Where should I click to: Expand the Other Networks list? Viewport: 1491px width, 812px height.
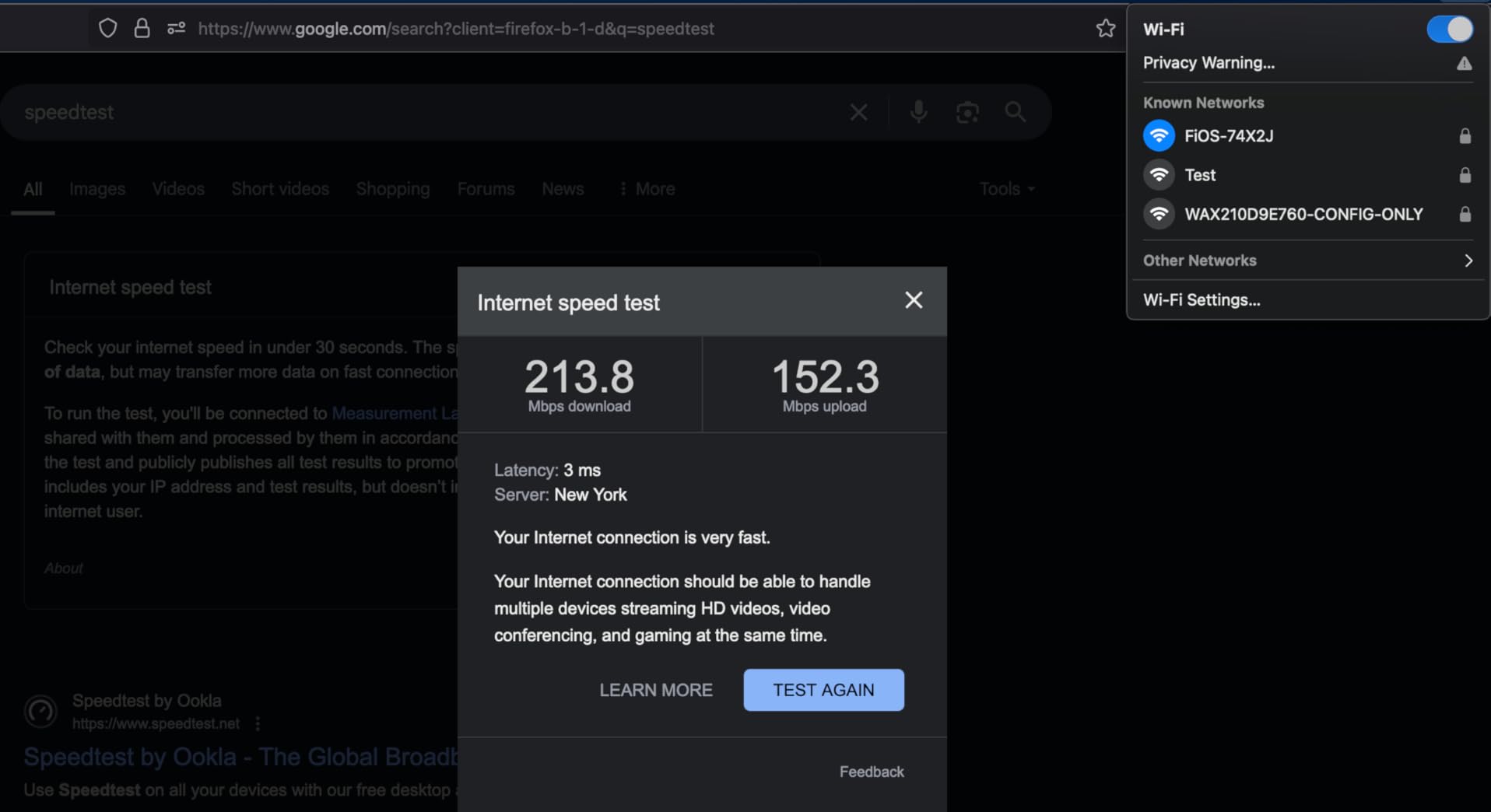coord(1307,261)
